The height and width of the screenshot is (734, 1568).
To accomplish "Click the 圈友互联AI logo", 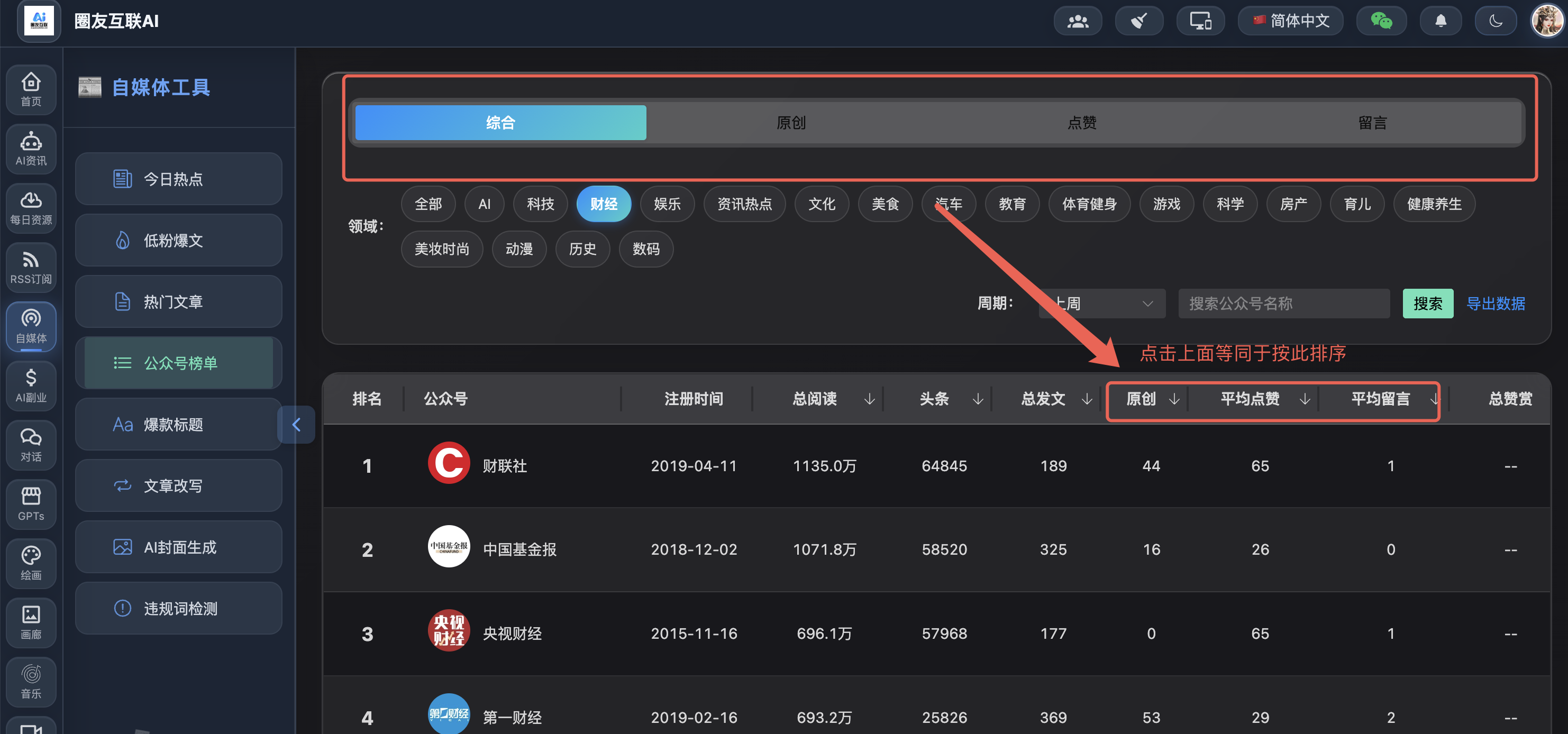I will click(x=39, y=21).
